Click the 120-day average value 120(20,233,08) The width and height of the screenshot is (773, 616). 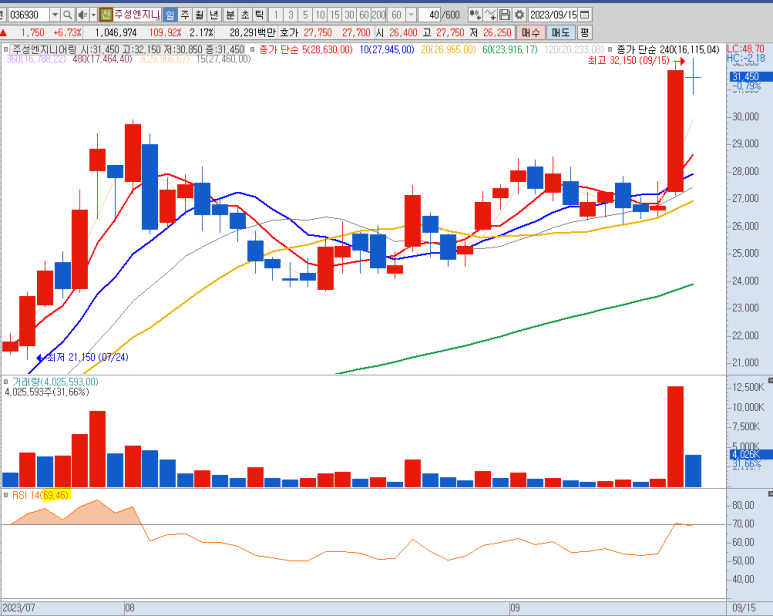point(574,50)
